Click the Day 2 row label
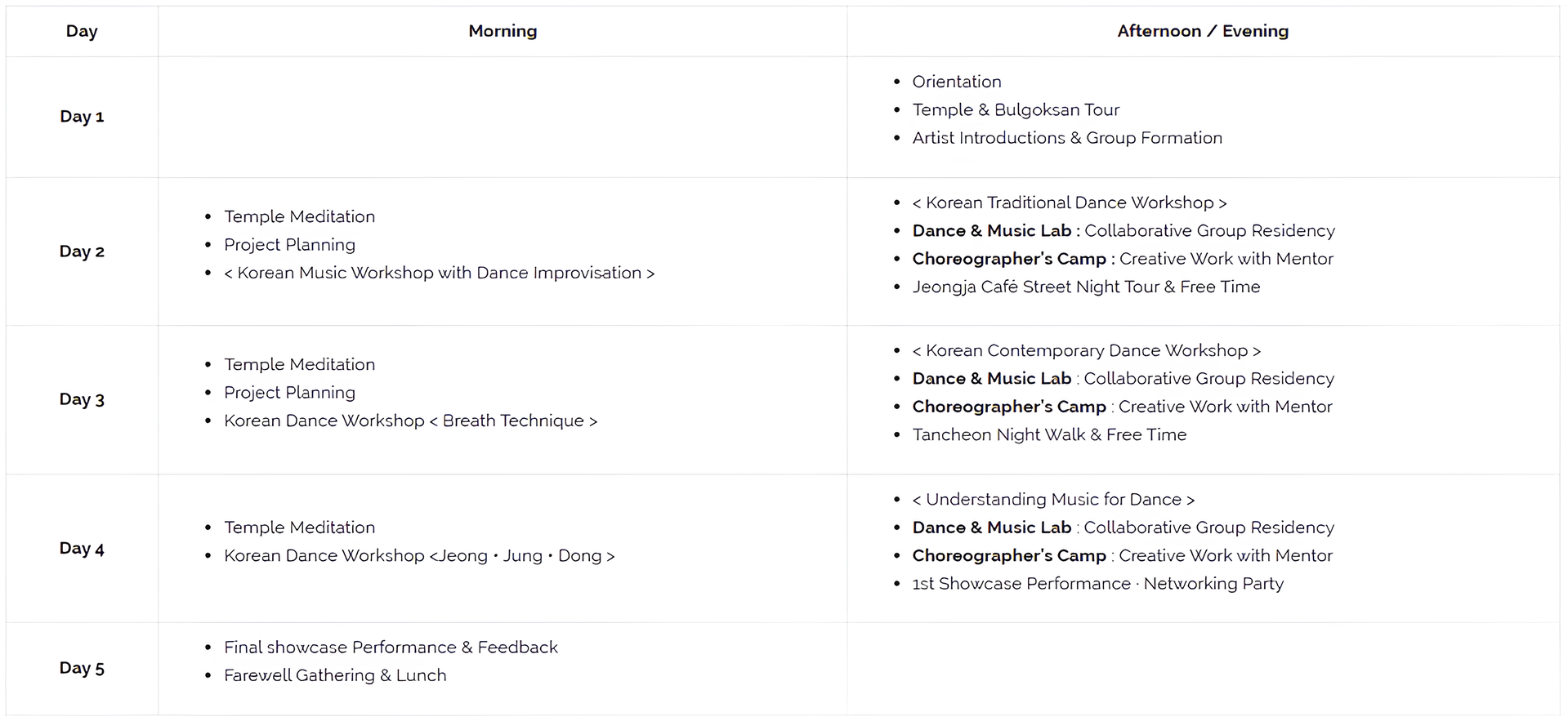 (x=82, y=251)
